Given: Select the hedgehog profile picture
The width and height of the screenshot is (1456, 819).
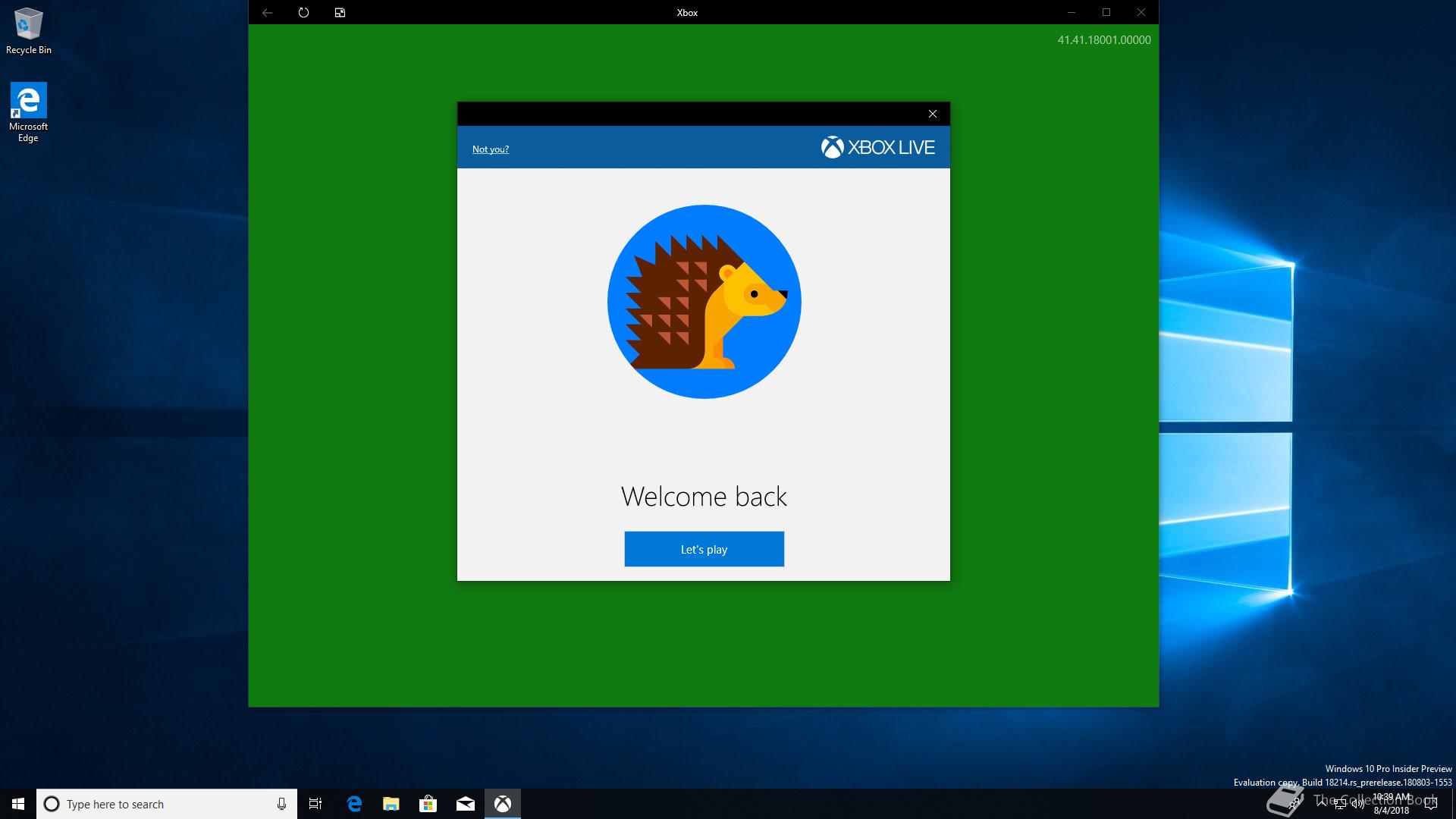Looking at the screenshot, I should pyautogui.click(x=704, y=302).
